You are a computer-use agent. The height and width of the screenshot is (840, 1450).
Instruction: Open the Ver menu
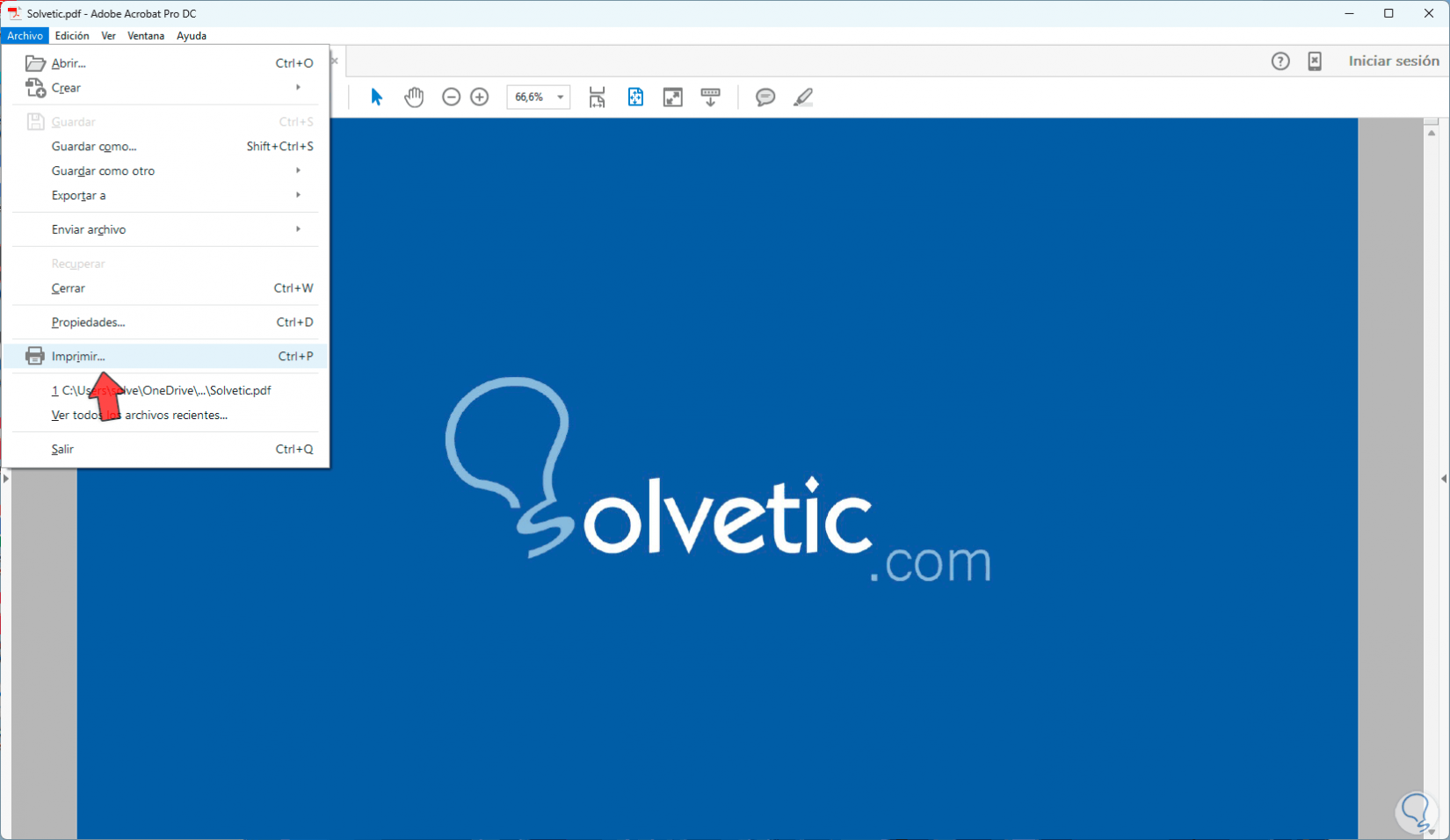108,36
